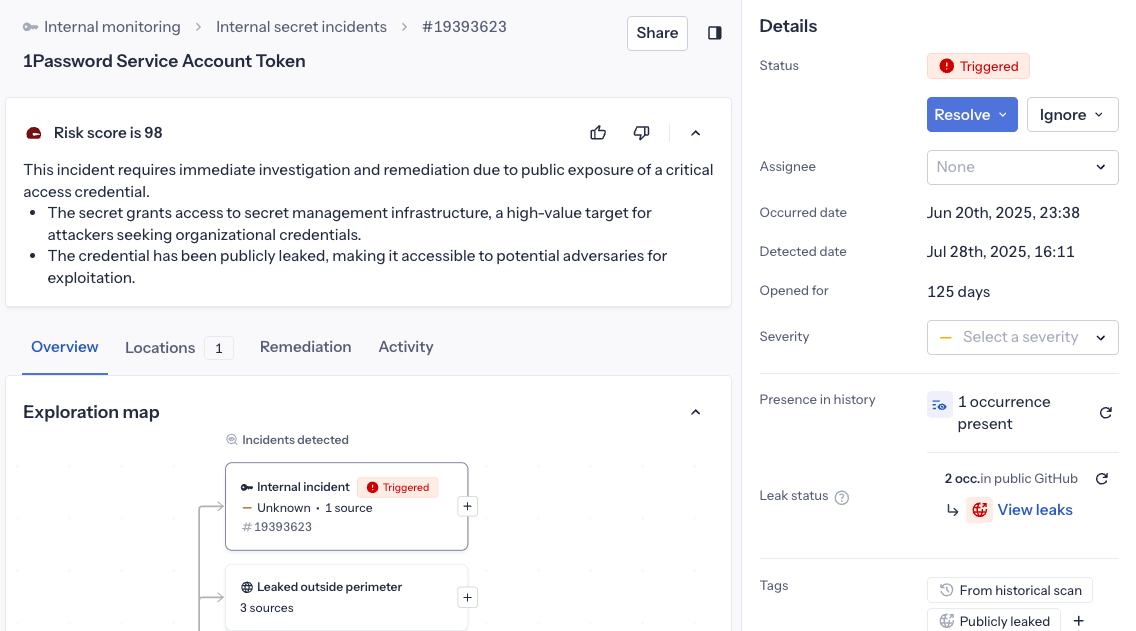Click the GitGuardian risk score icon
1136x631 pixels.
tap(32, 131)
